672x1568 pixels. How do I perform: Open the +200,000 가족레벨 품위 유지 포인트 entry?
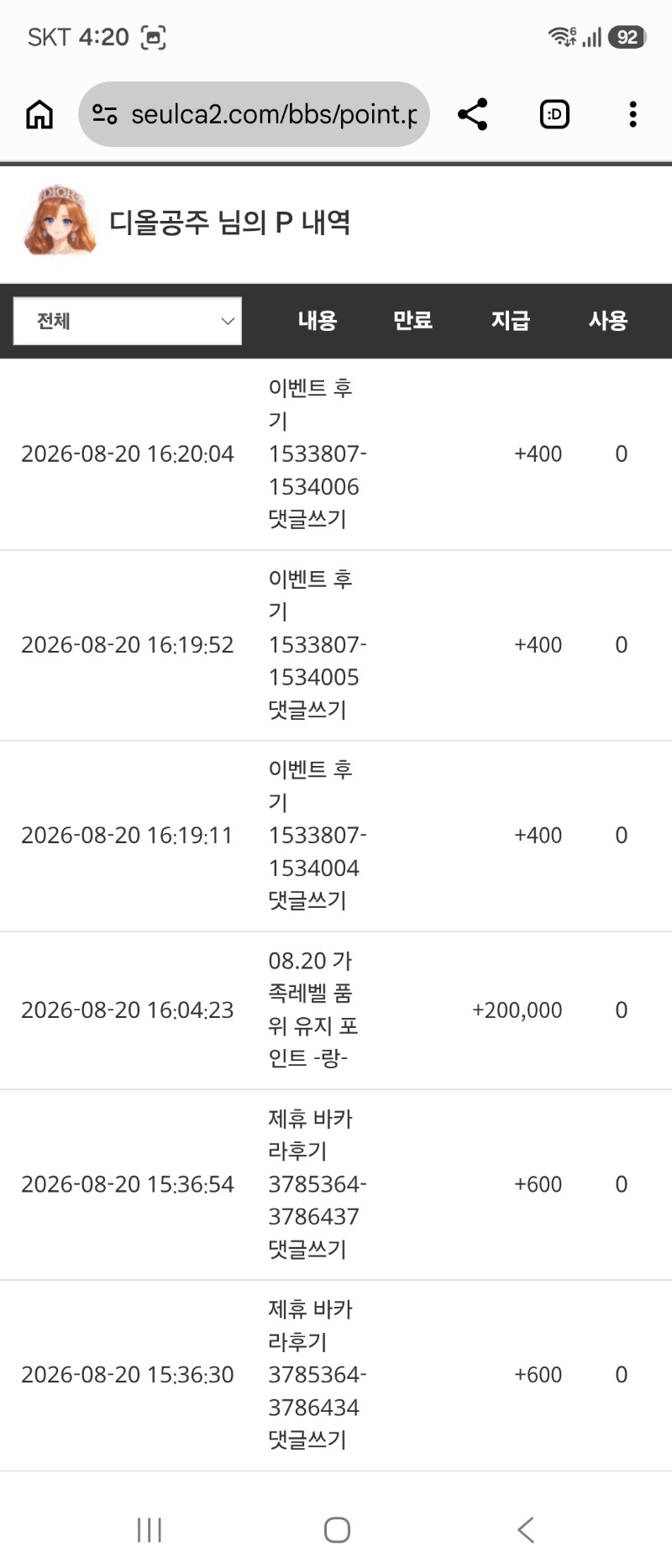point(336,1010)
